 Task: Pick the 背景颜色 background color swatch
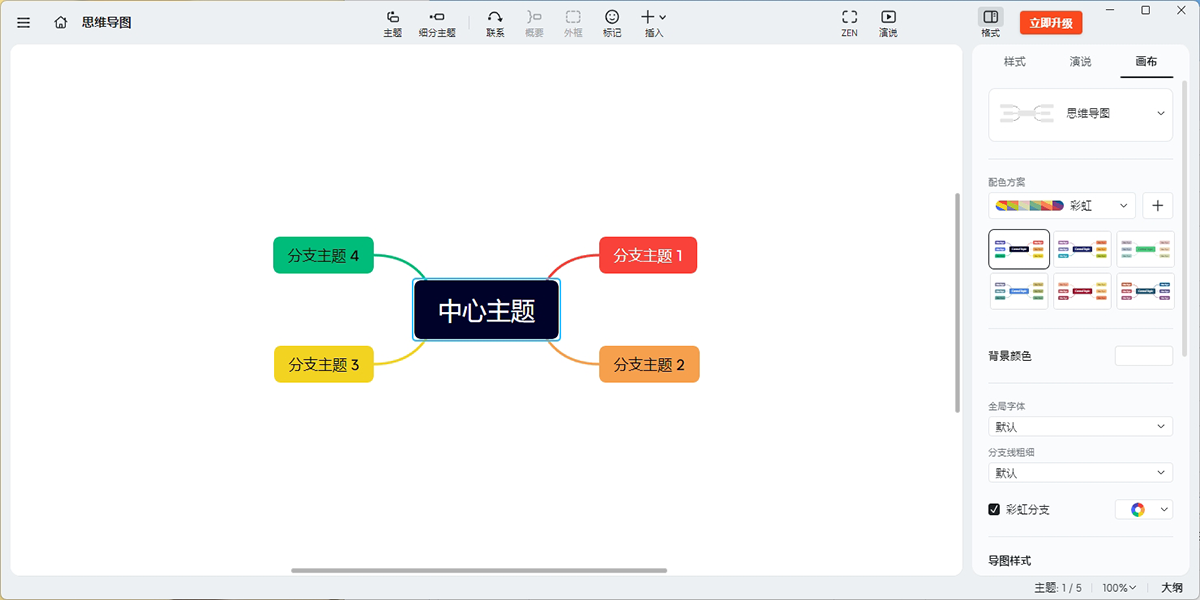click(1143, 356)
